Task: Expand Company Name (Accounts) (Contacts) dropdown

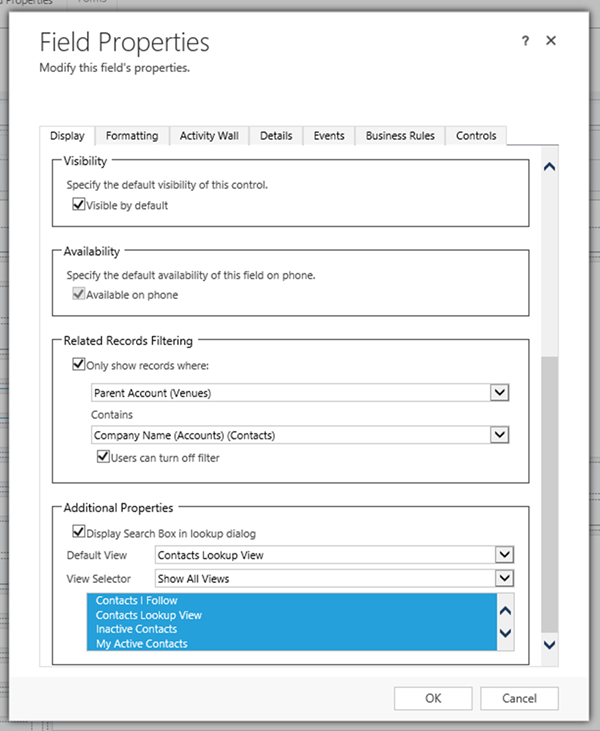Action: pyautogui.click(x=501, y=435)
